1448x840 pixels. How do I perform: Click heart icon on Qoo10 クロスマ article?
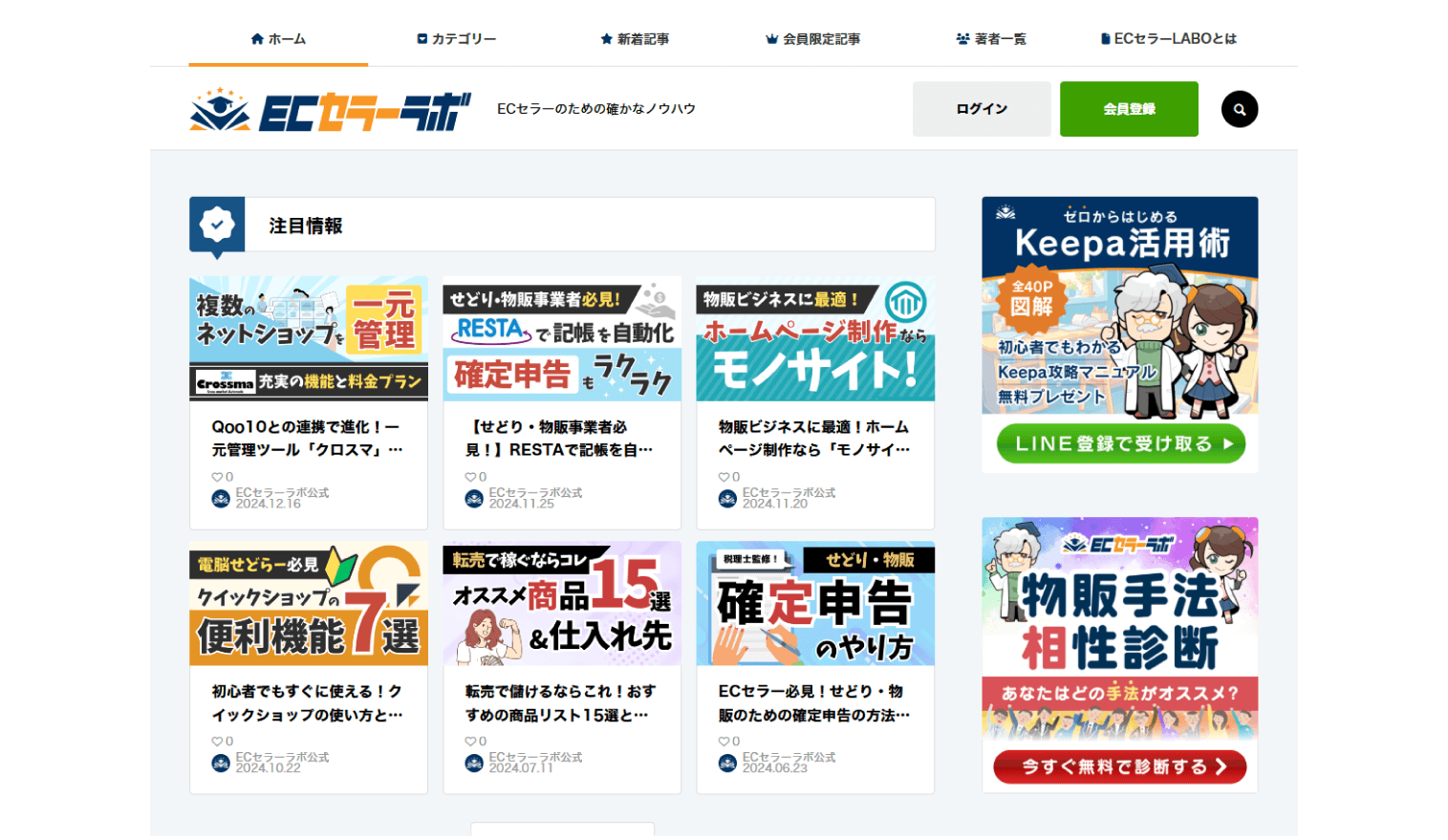point(217,477)
